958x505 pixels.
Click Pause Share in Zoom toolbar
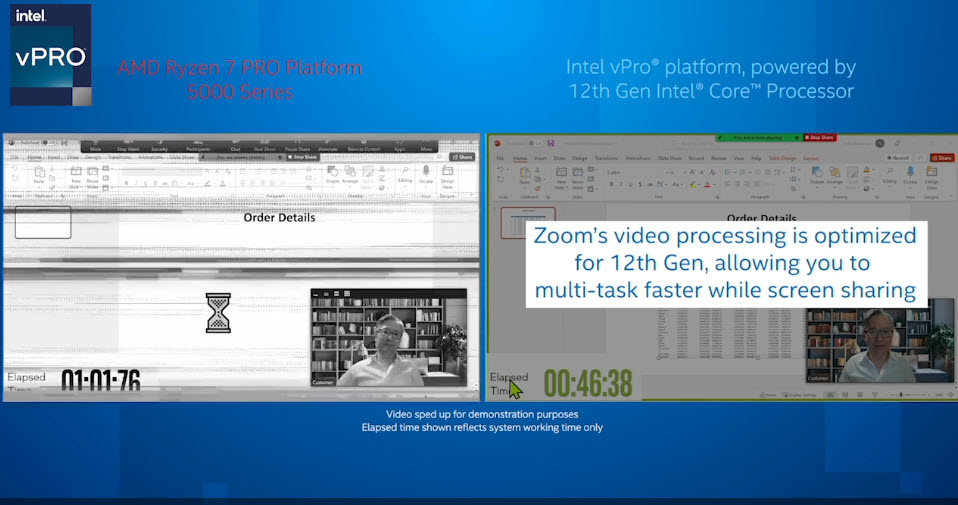point(298,146)
